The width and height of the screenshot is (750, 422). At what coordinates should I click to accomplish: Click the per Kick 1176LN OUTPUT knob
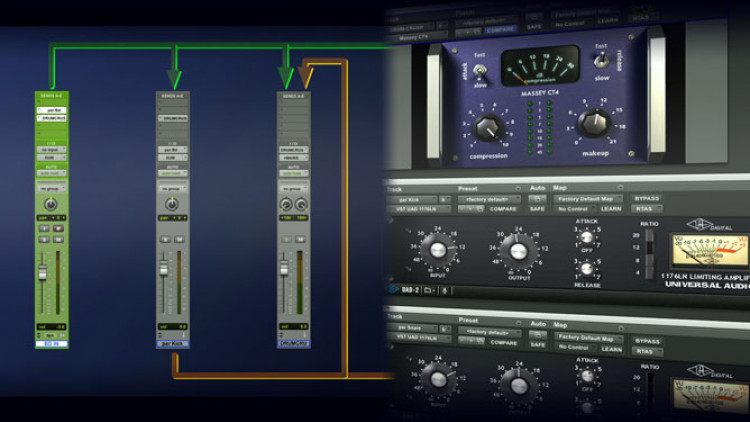518,251
